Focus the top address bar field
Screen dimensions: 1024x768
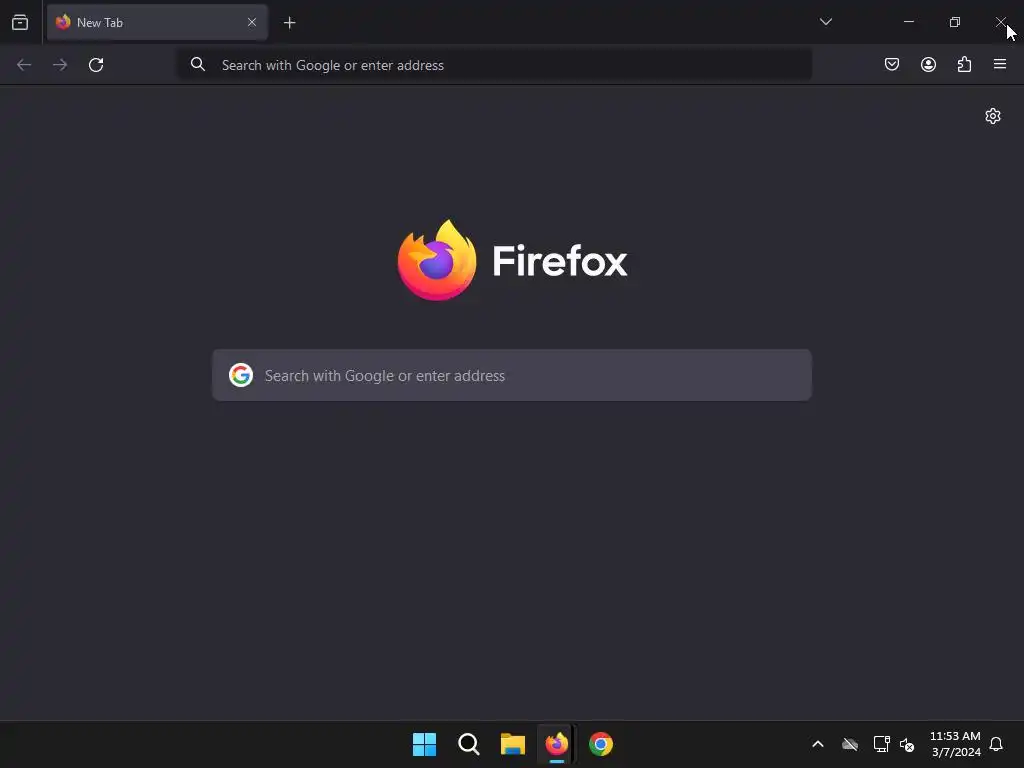coord(495,65)
